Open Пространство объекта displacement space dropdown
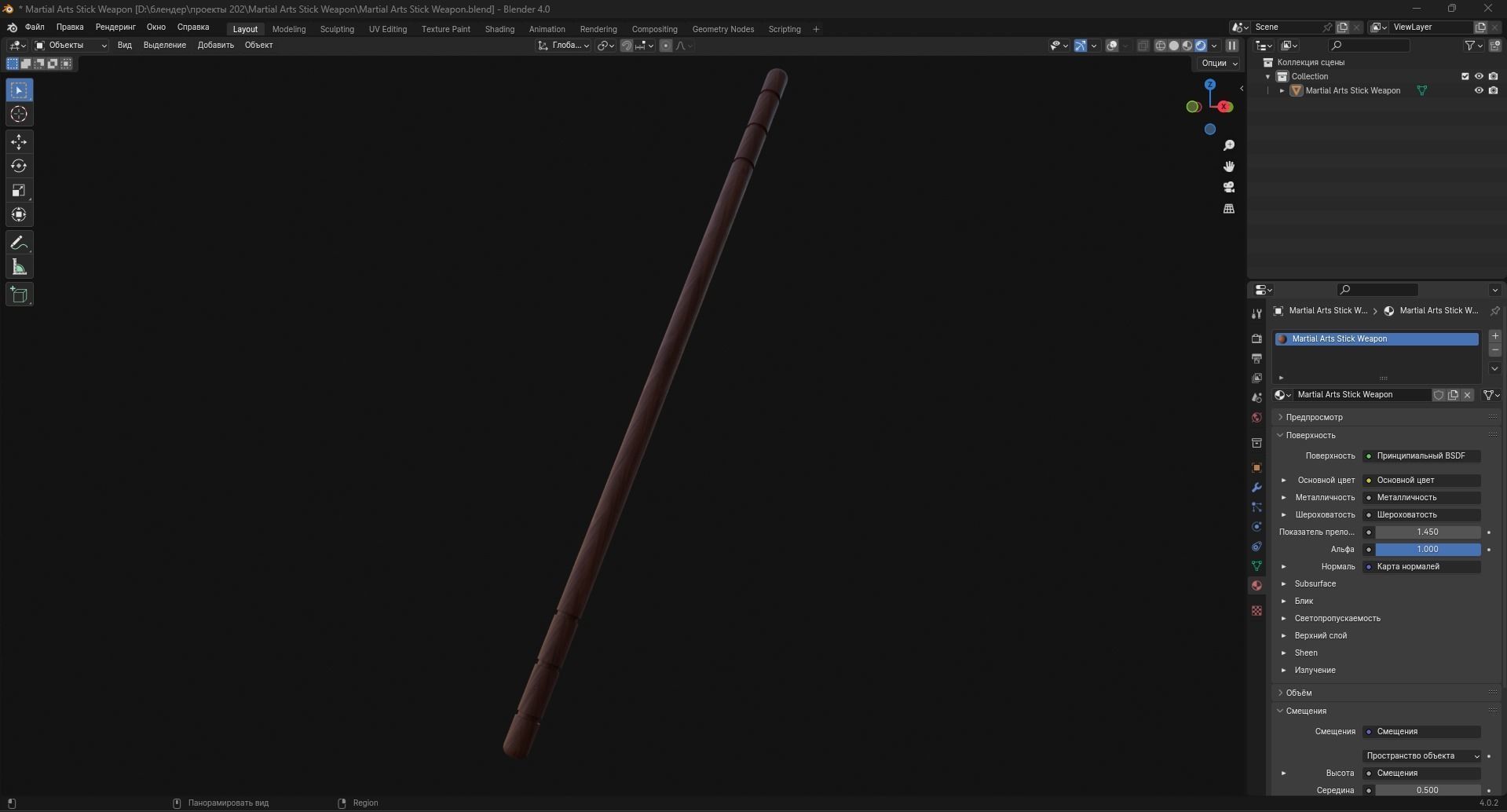This screenshot has height=812, width=1507. pos(1421,755)
